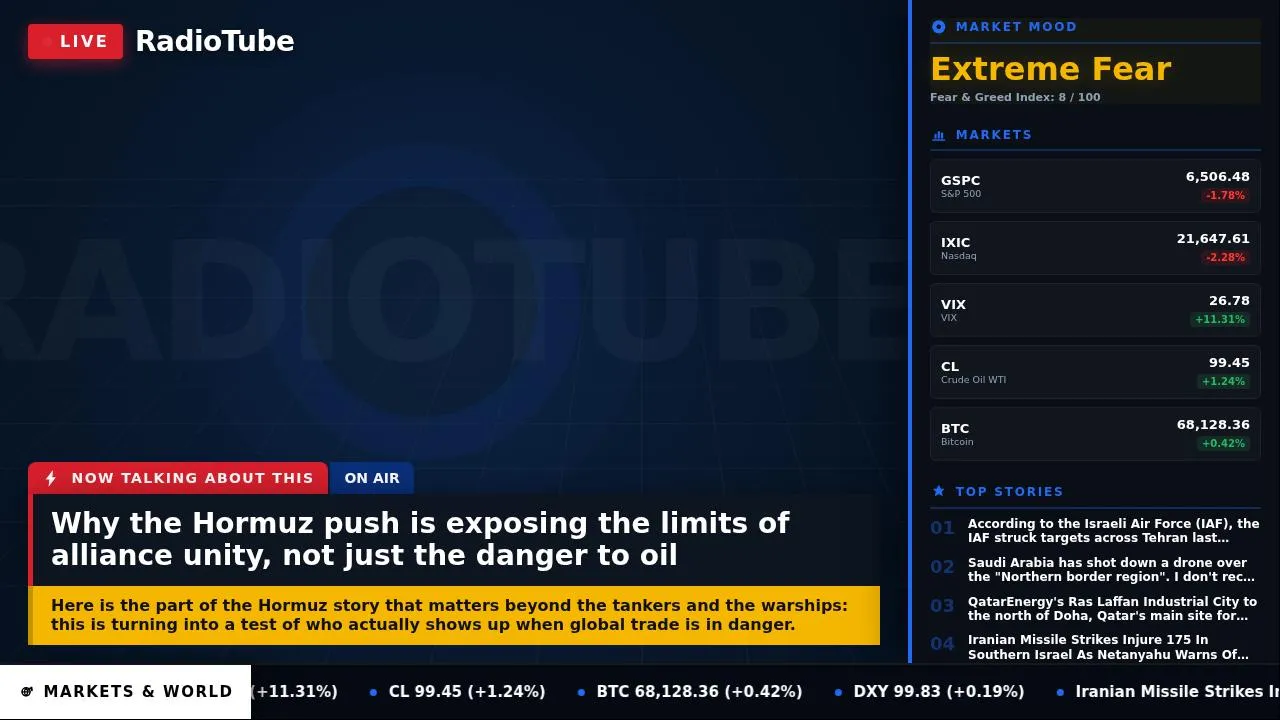Click the TOP STORIES section heading

(x=1009, y=491)
